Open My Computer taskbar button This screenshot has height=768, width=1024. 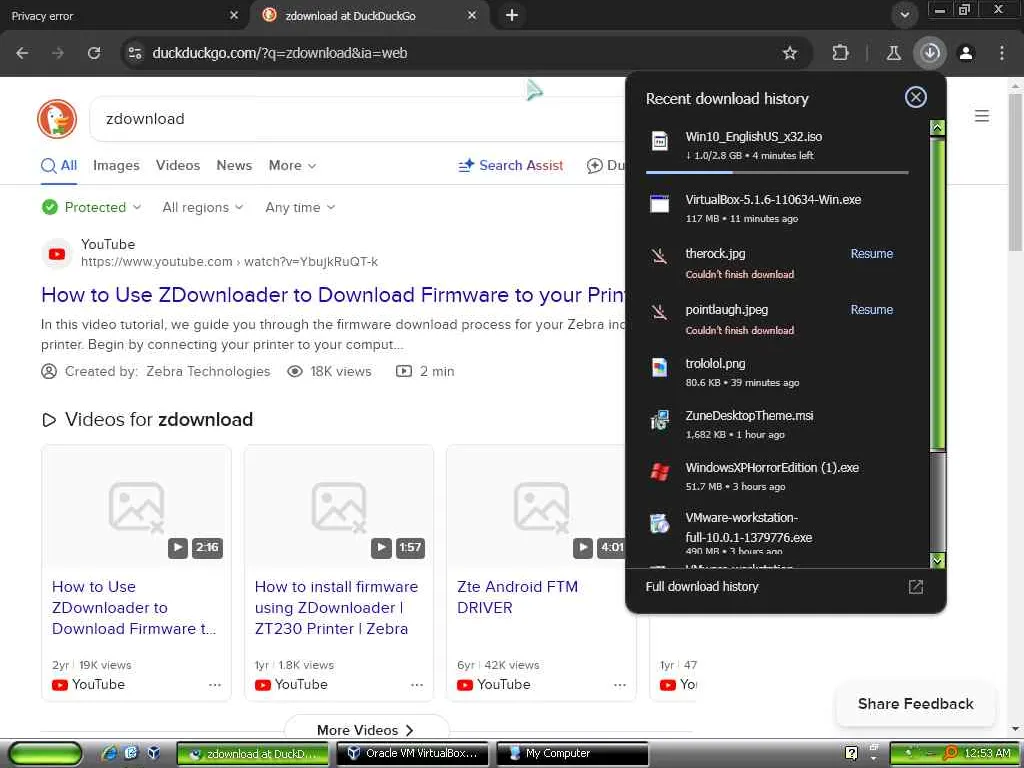(x=573, y=753)
